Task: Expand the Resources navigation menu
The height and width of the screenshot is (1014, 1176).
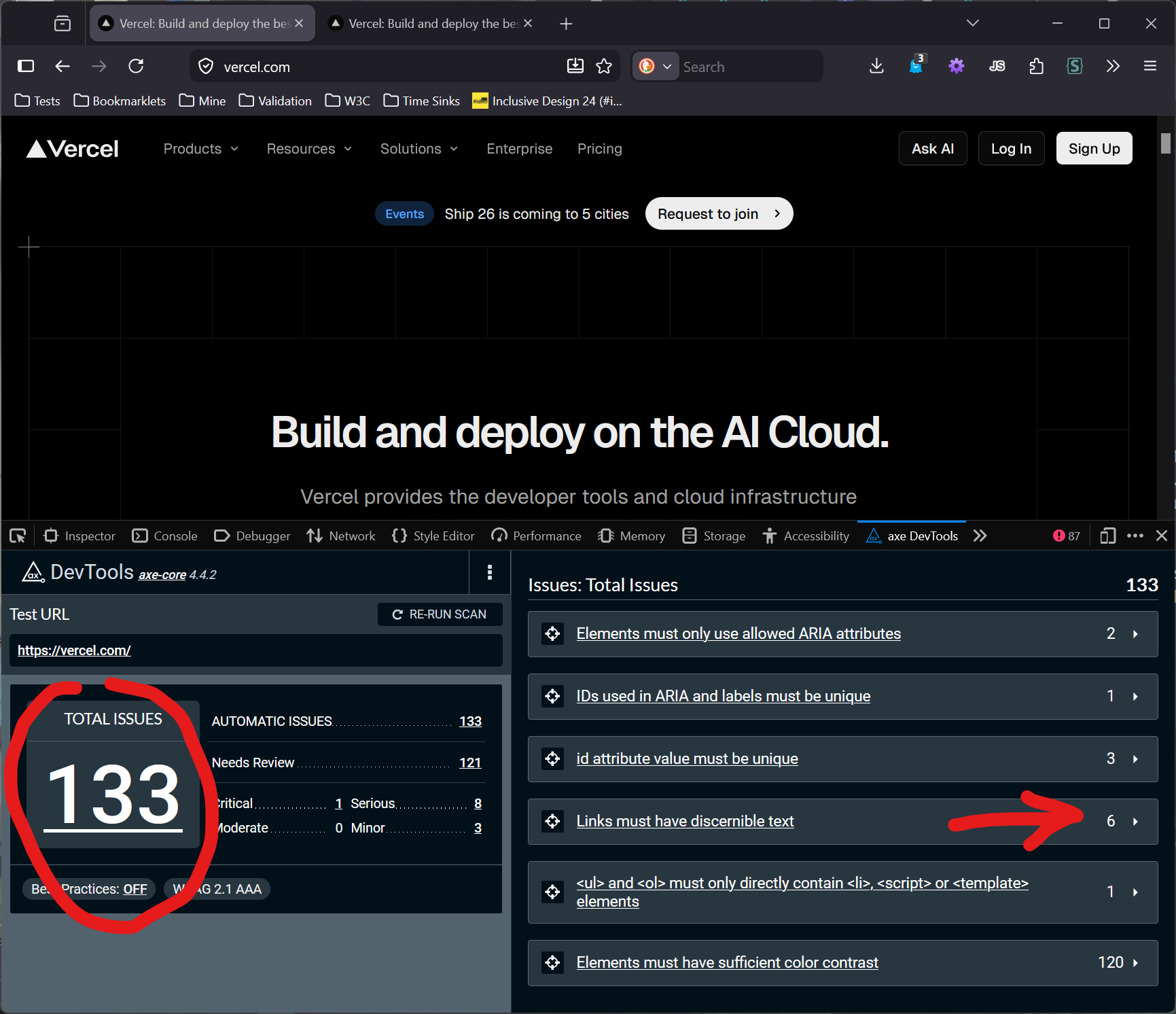Action: click(309, 149)
